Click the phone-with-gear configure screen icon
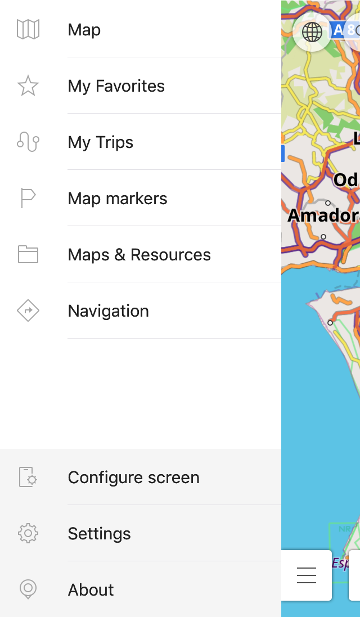The width and height of the screenshot is (360, 617). (28, 477)
